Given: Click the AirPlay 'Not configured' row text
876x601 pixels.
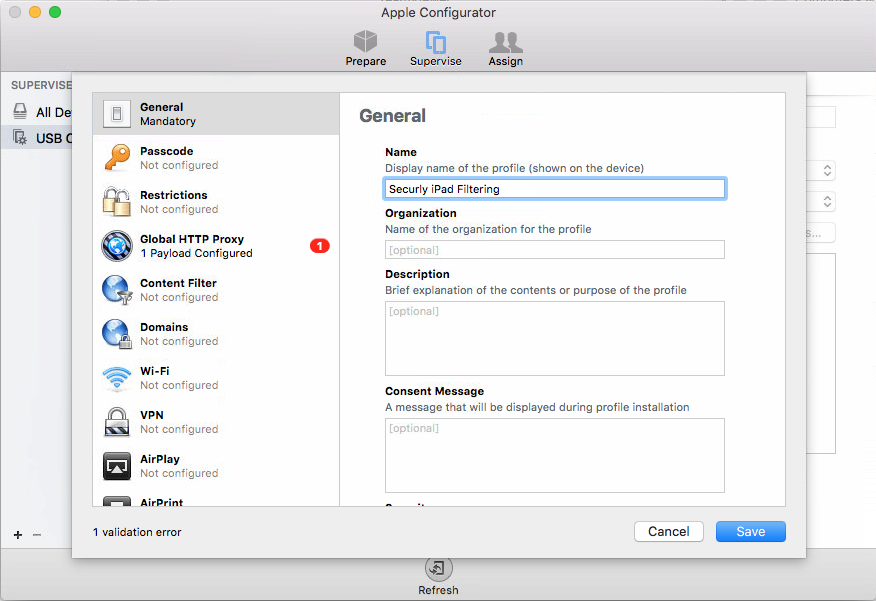Looking at the screenshot, I should [179, 473].
